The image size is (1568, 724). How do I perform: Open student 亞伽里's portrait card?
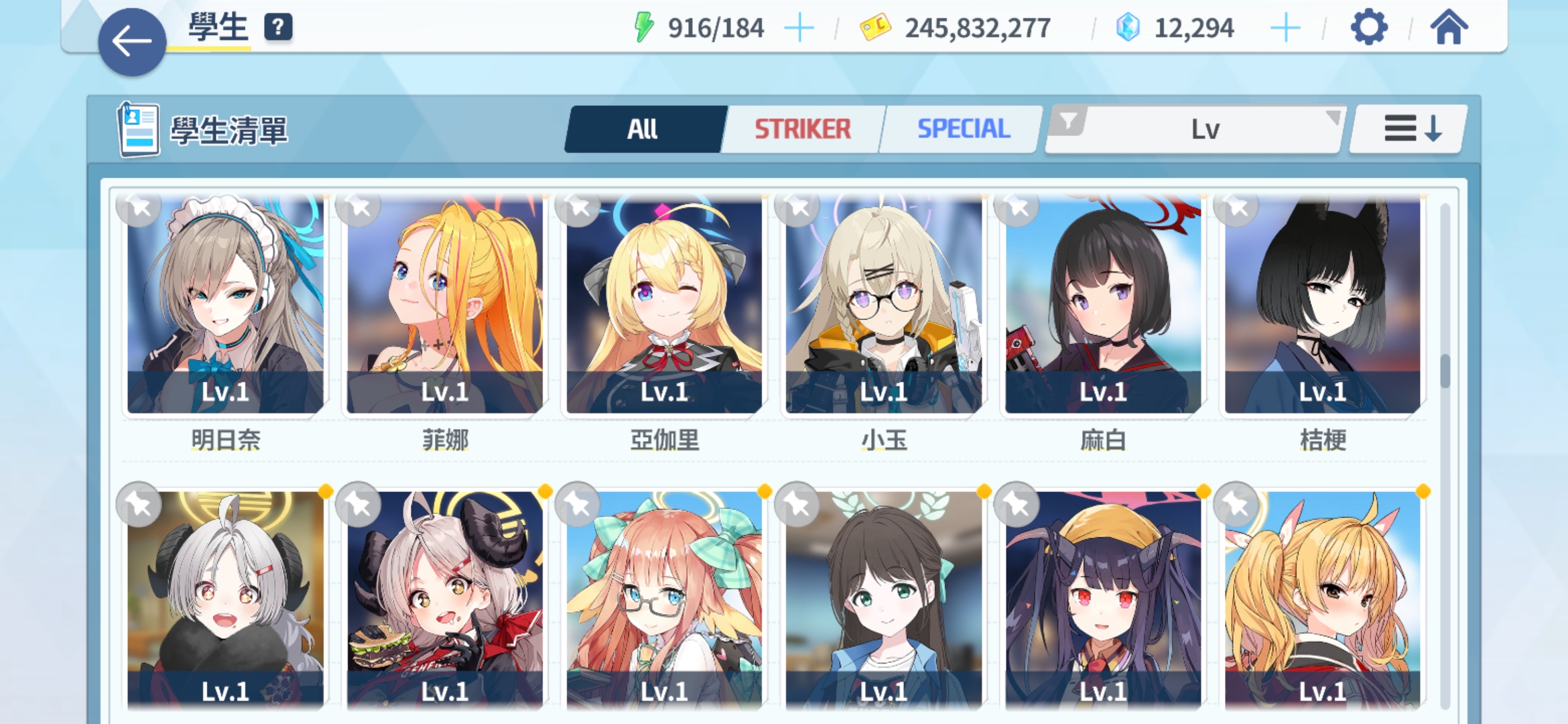click(x=664, y=305)
